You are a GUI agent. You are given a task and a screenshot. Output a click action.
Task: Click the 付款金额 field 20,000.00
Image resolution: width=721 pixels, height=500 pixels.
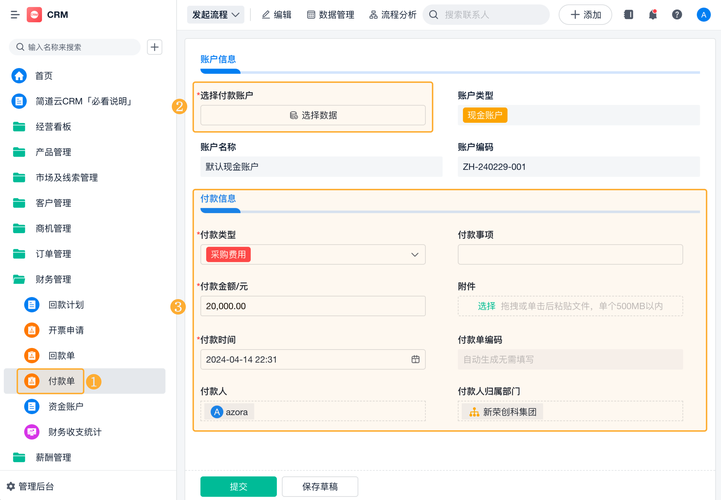point(313,306)
